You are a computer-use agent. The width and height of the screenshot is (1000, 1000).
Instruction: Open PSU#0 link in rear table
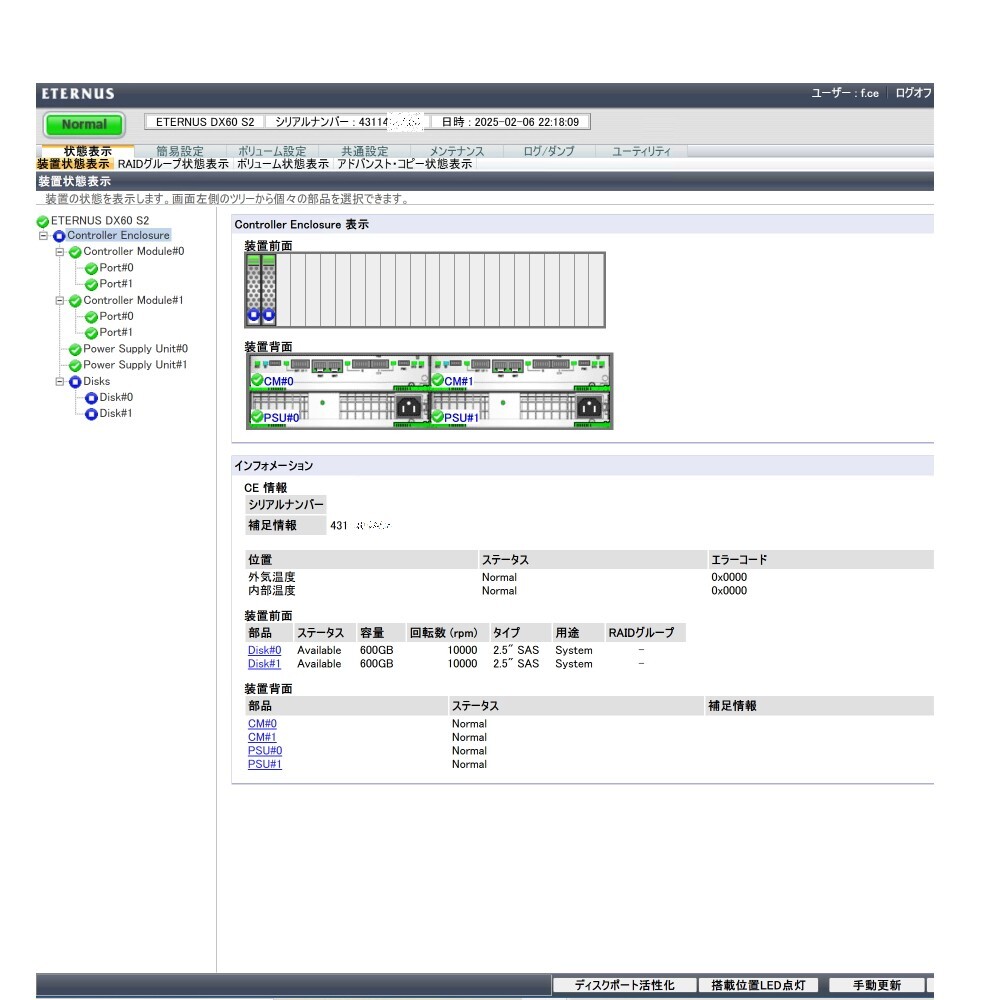[265, 751]
